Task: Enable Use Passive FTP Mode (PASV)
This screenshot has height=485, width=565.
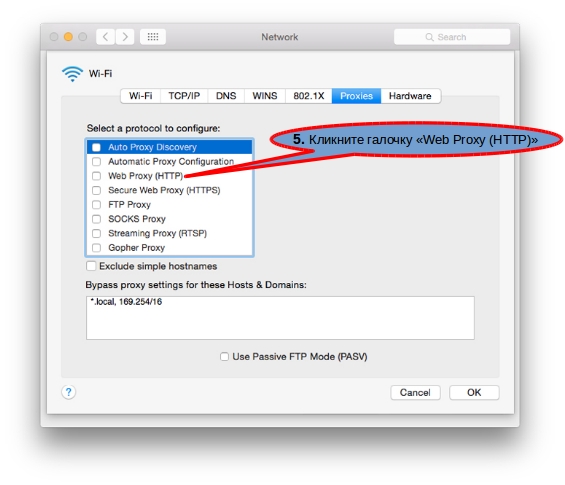Action: pos(224,357)
